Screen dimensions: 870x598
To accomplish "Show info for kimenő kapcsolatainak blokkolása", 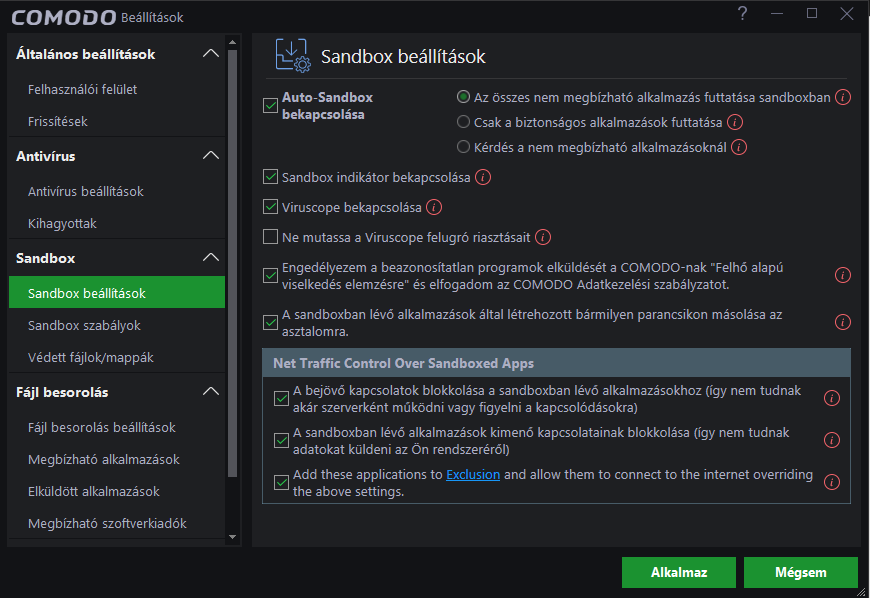I will click(x=832, y=440).
